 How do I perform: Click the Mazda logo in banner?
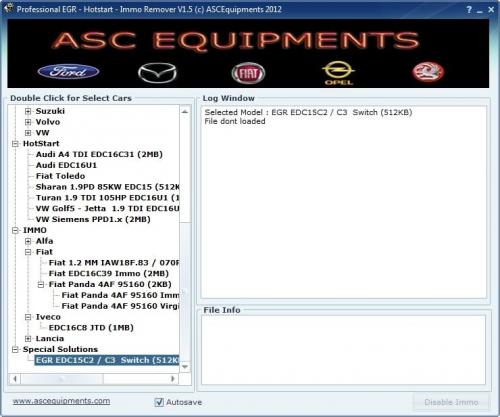[x=157, y=73]
